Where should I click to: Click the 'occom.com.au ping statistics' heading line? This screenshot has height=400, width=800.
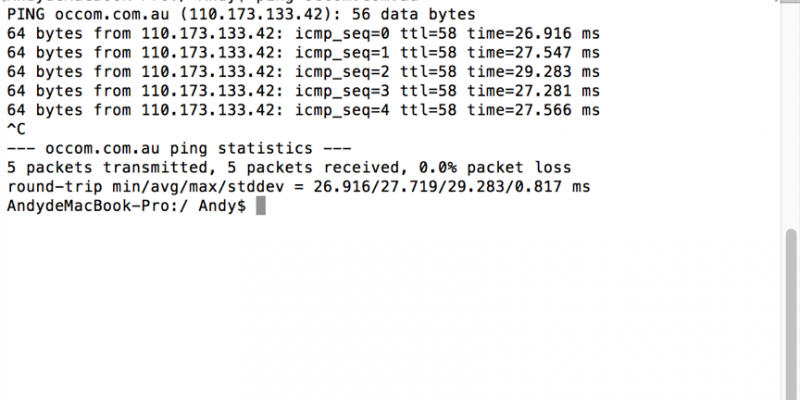(179, 149)
